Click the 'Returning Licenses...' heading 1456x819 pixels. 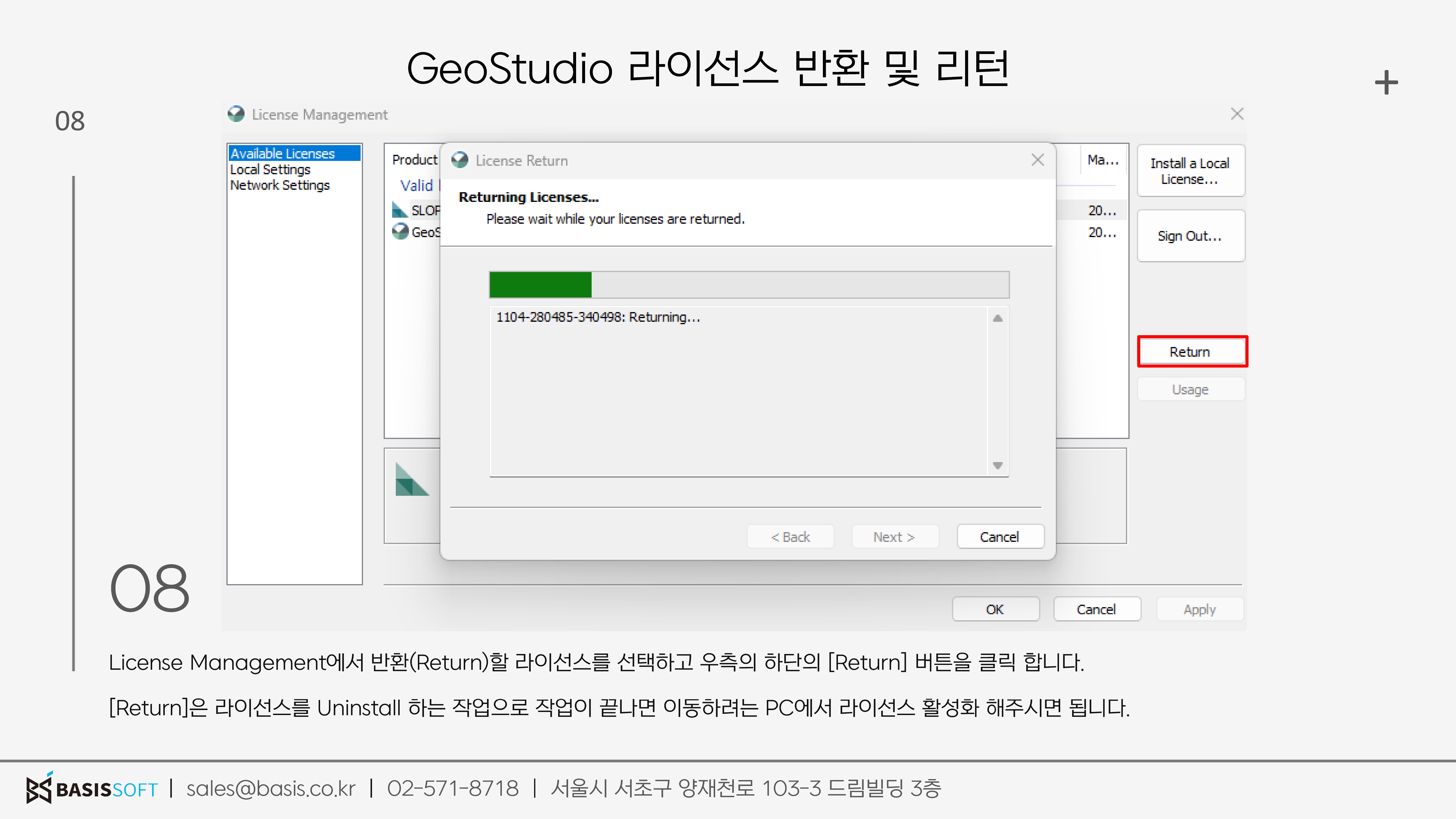click(529, 197)
